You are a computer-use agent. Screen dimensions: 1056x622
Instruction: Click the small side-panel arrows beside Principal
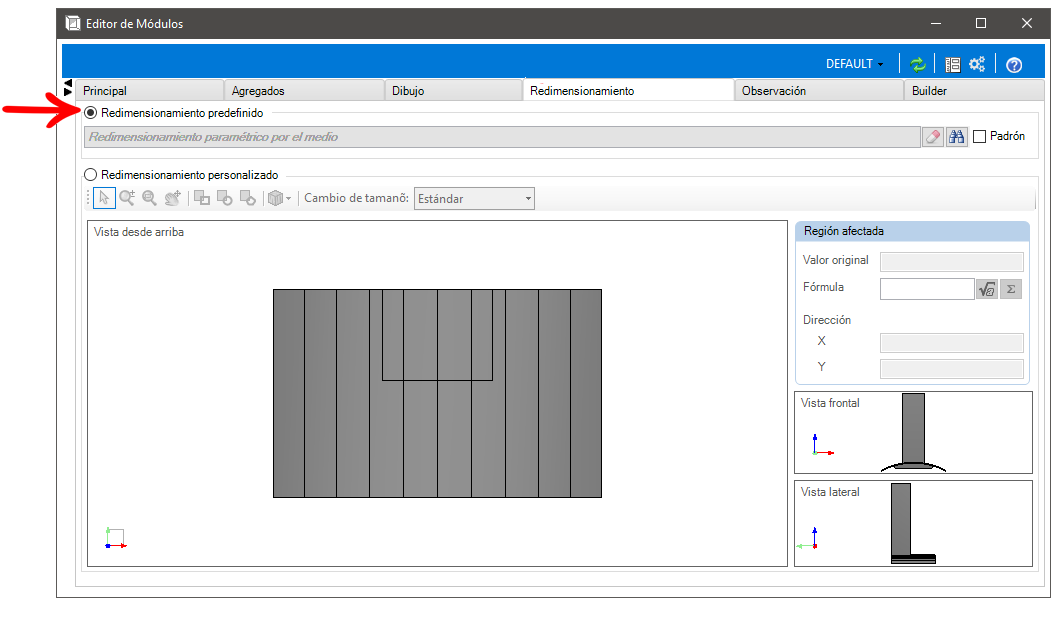(x=67, y=87)
